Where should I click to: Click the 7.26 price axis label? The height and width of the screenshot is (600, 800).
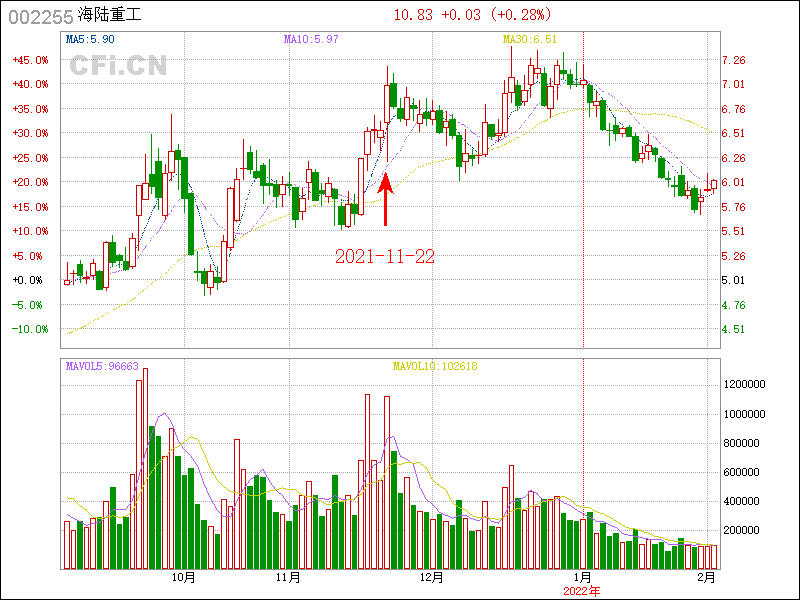click(733, 60)
